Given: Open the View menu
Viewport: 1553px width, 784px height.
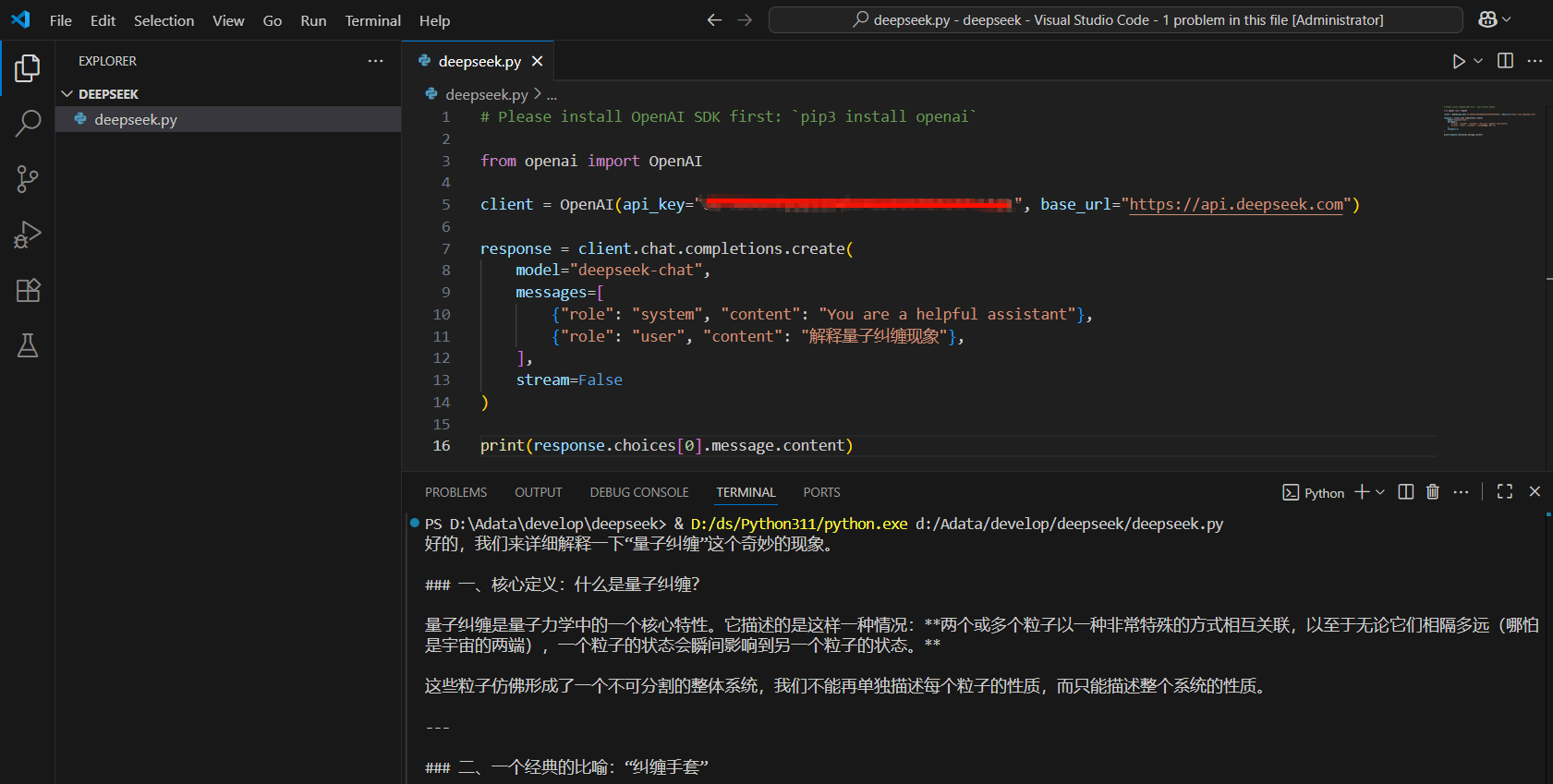Looking at the screenshot, I should tap(228, 20).
